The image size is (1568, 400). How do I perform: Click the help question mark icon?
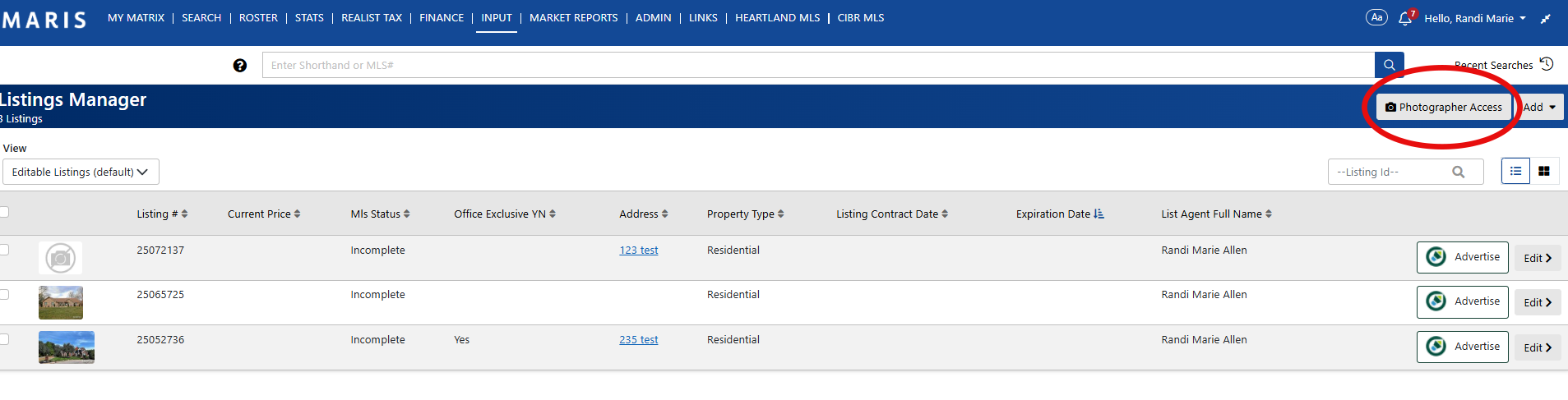pos(239,66)
